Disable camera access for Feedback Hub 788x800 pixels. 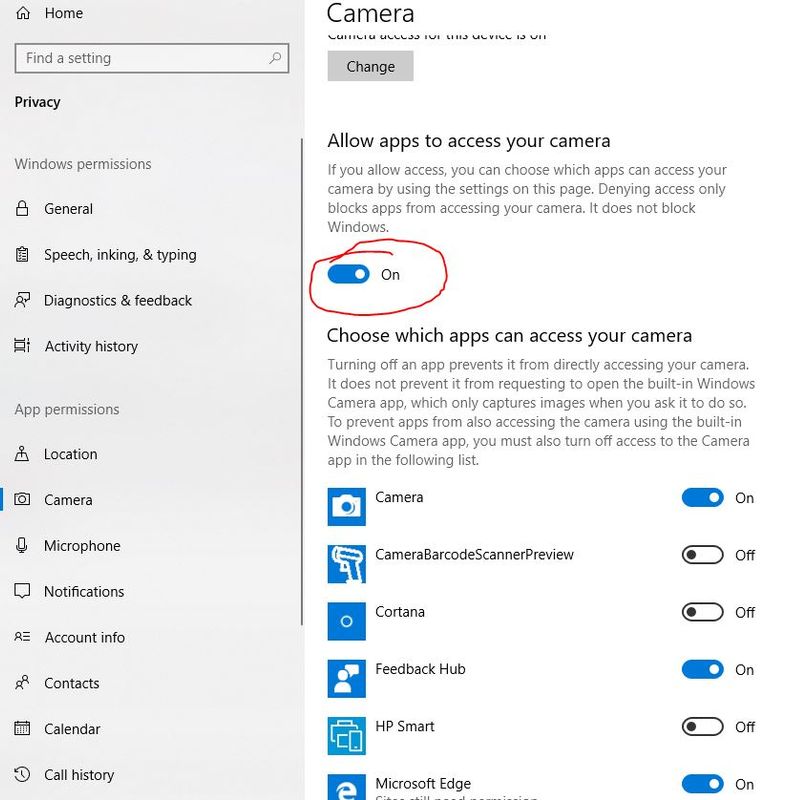(x=703, y=669)
